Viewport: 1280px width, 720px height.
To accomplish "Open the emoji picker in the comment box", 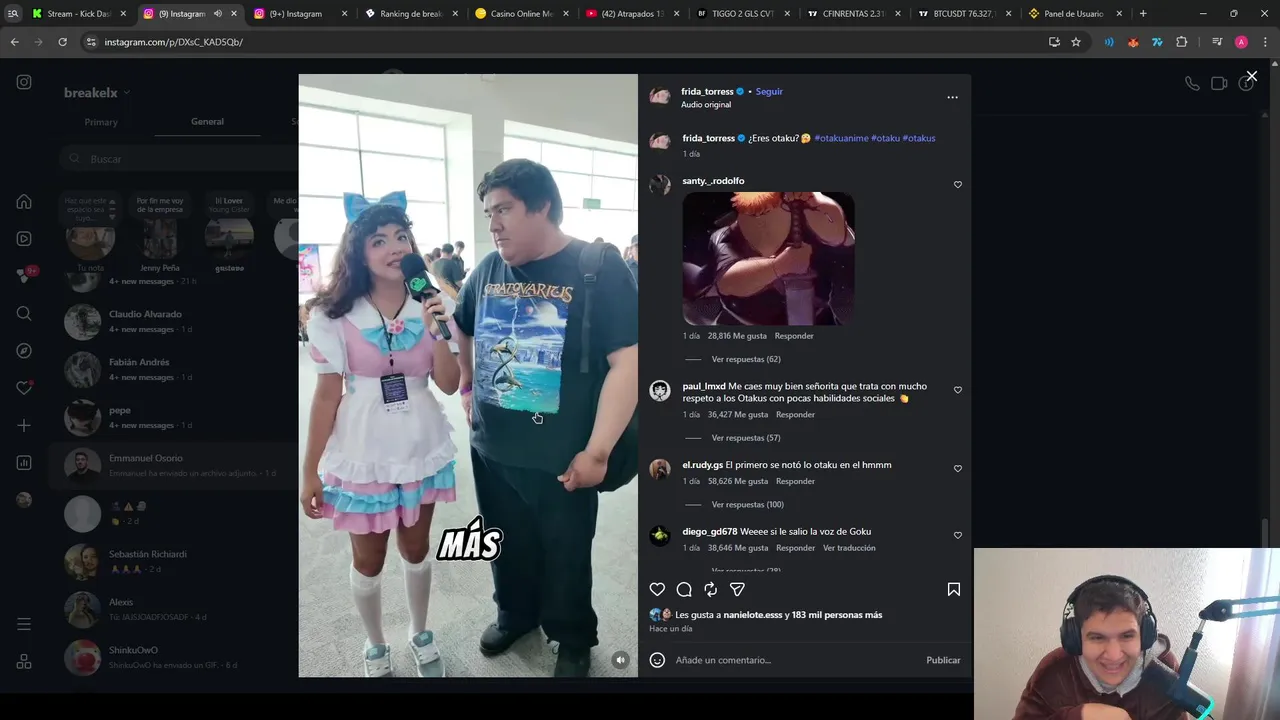I will click(x=657, y=660).
